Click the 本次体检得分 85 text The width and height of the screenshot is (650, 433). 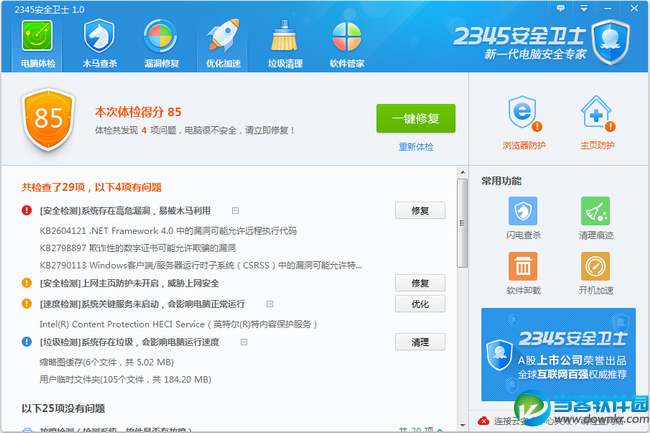coord(138,112)
